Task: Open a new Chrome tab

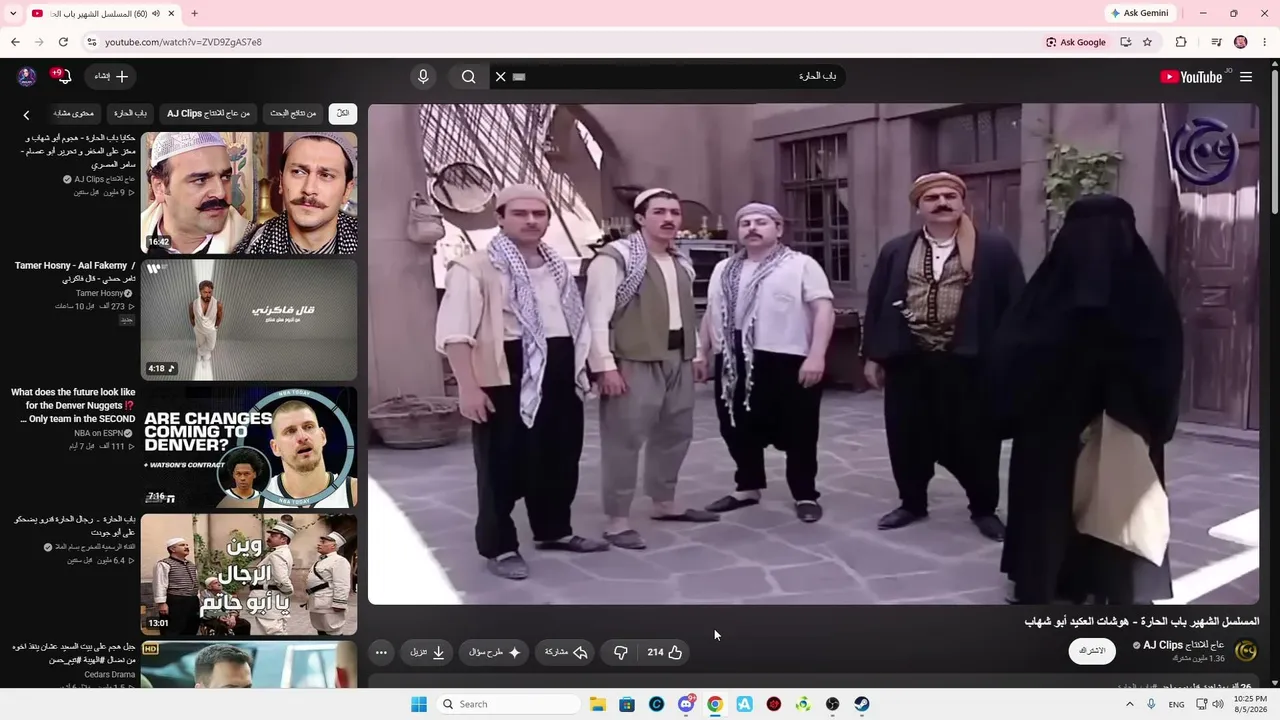Action: 194,13
